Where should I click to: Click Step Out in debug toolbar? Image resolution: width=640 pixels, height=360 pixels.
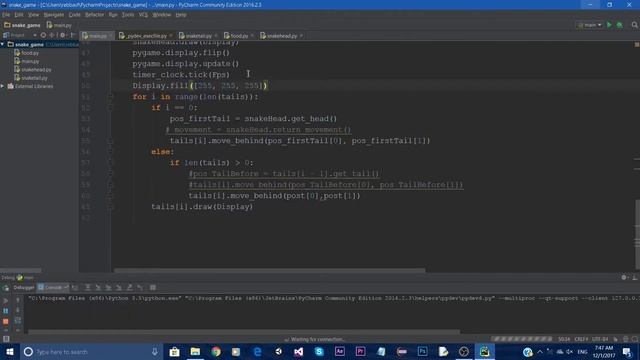tap(129, 288)
